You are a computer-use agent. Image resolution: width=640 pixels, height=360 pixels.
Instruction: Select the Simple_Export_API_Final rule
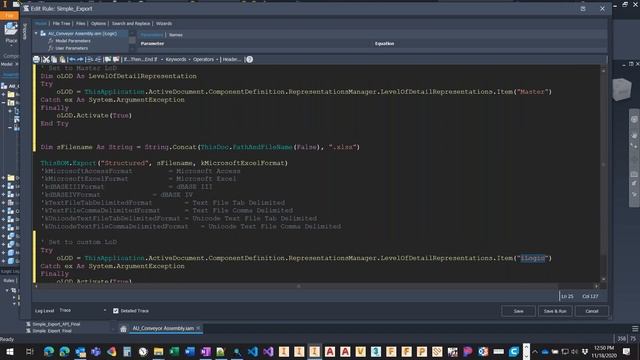56,324
